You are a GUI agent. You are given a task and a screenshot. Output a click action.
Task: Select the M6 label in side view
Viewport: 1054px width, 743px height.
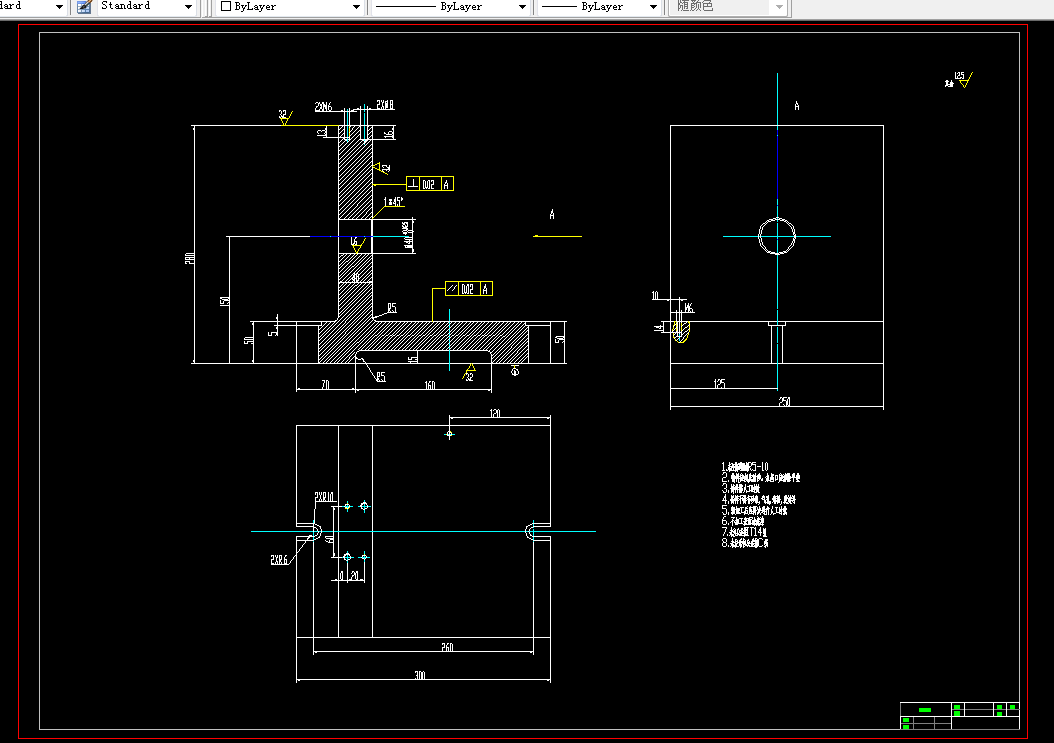coord(689,308)
